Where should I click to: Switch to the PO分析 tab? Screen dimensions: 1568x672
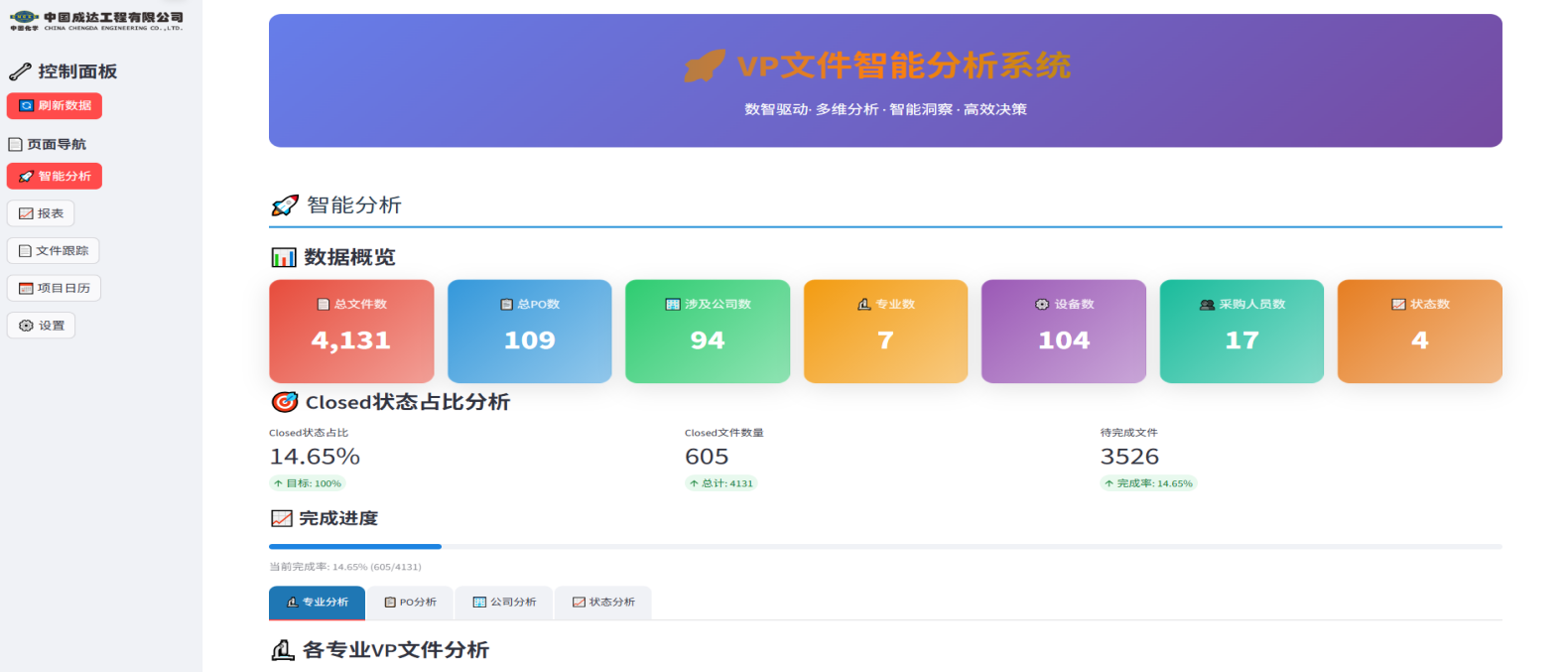(x=411, y=603)
